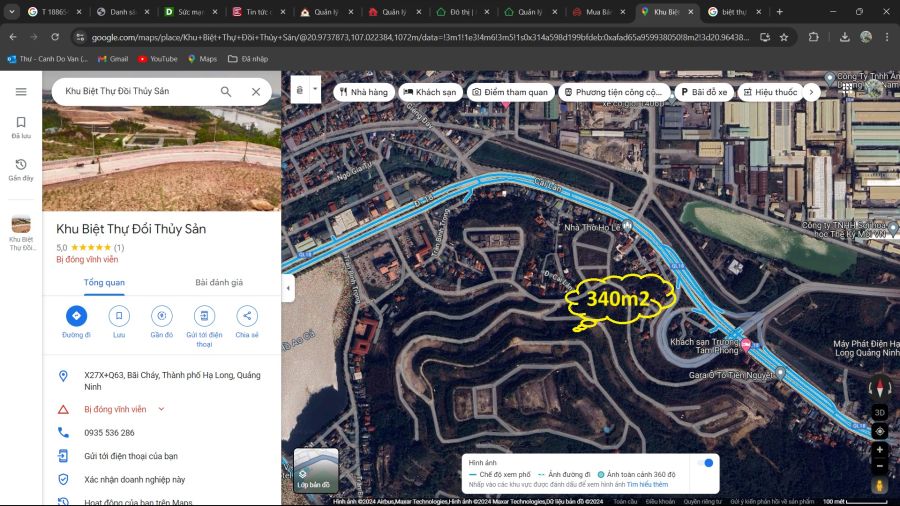Viewport: 900px width, 506px height.
Task: Collapse the side panel using arrow handle
Action: point(289,288)
